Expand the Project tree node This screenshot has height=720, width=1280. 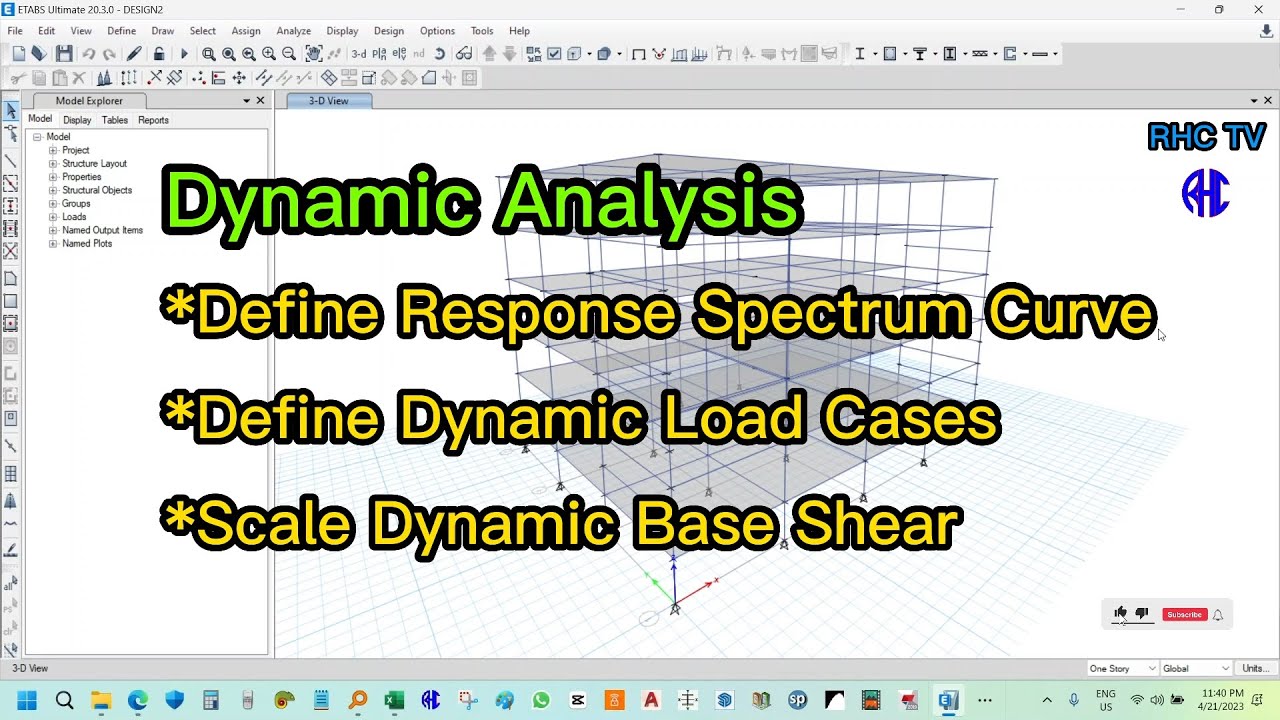pos(53,150)
